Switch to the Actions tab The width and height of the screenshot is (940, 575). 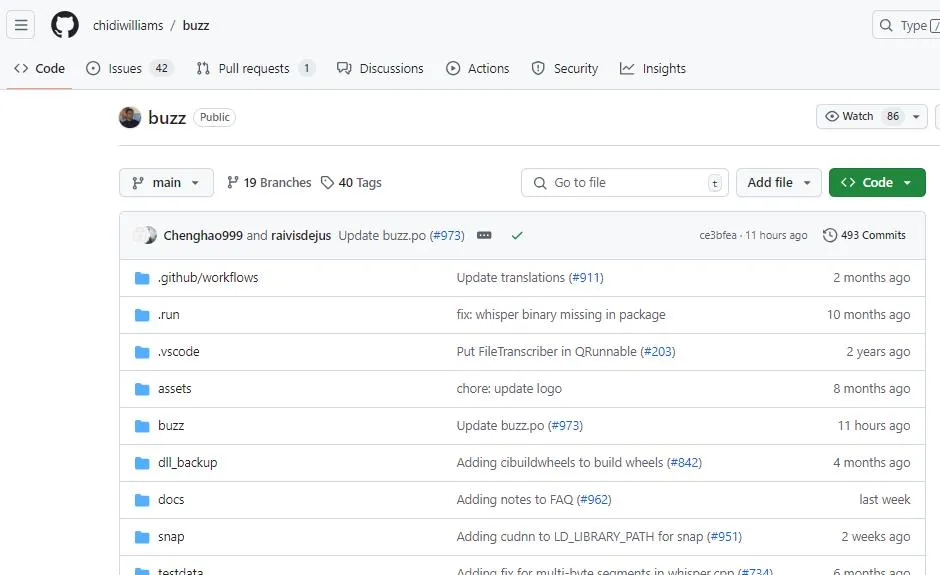(x=478, y=68)
